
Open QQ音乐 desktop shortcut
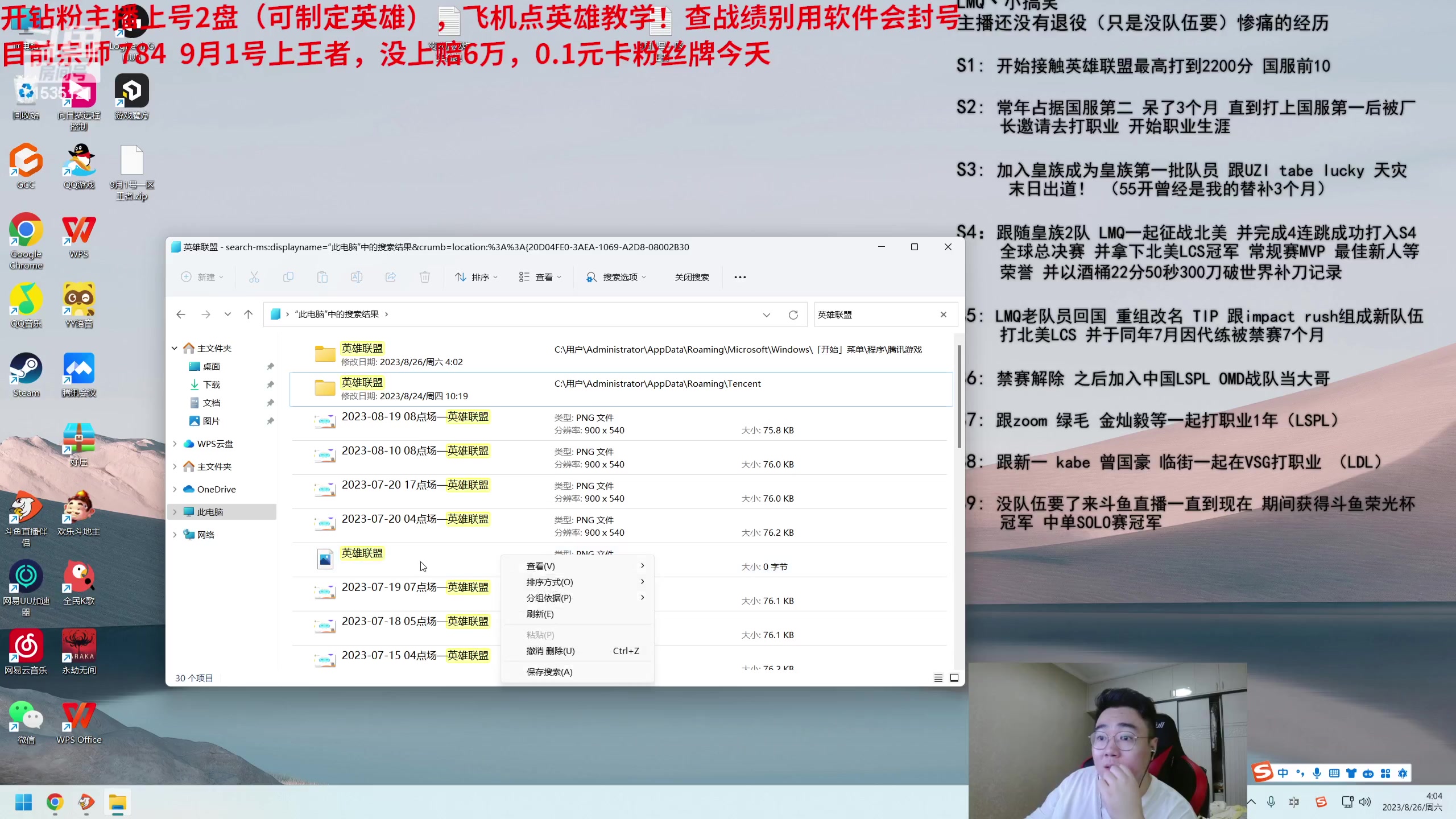point(26,305)
